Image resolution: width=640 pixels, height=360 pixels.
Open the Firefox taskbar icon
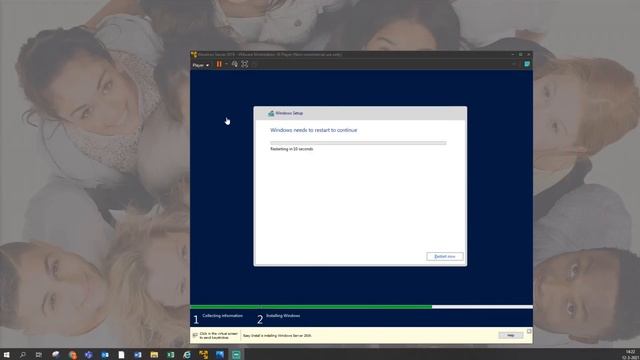click(72, 355)
